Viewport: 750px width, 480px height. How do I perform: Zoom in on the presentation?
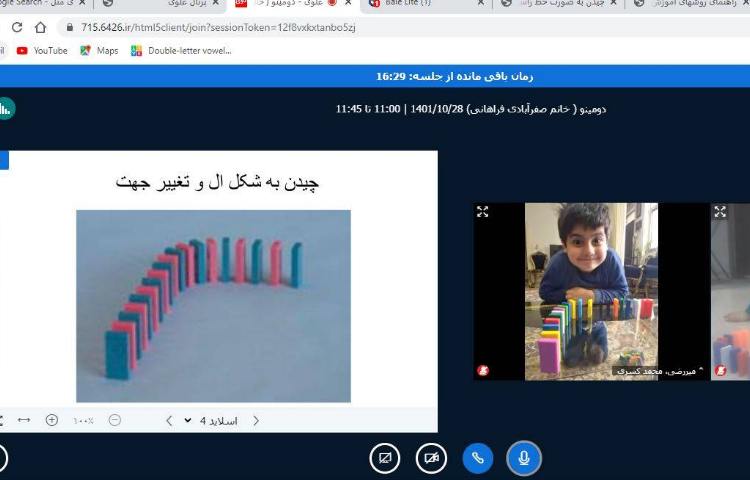coord(52,421)
